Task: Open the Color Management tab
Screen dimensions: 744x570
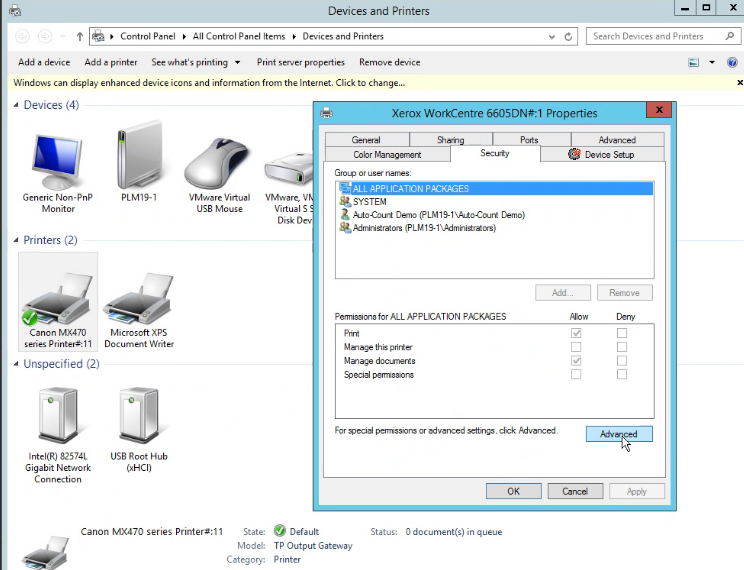Action: [x=387, y=155]
